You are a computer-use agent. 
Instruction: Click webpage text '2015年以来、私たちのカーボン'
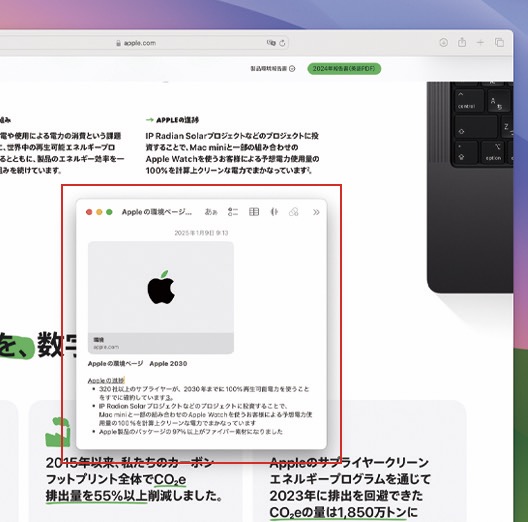coord(129,463)
